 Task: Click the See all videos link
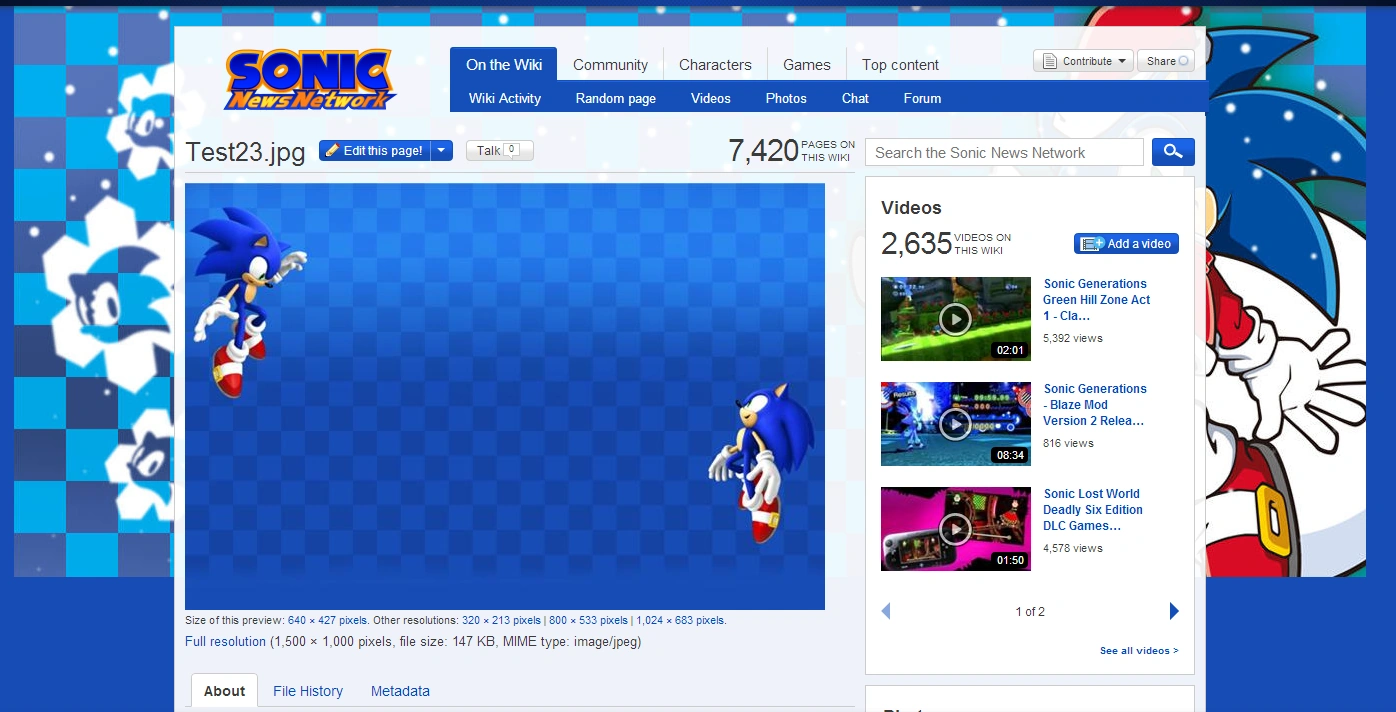pyautogui.click(x=1138, y=651)
